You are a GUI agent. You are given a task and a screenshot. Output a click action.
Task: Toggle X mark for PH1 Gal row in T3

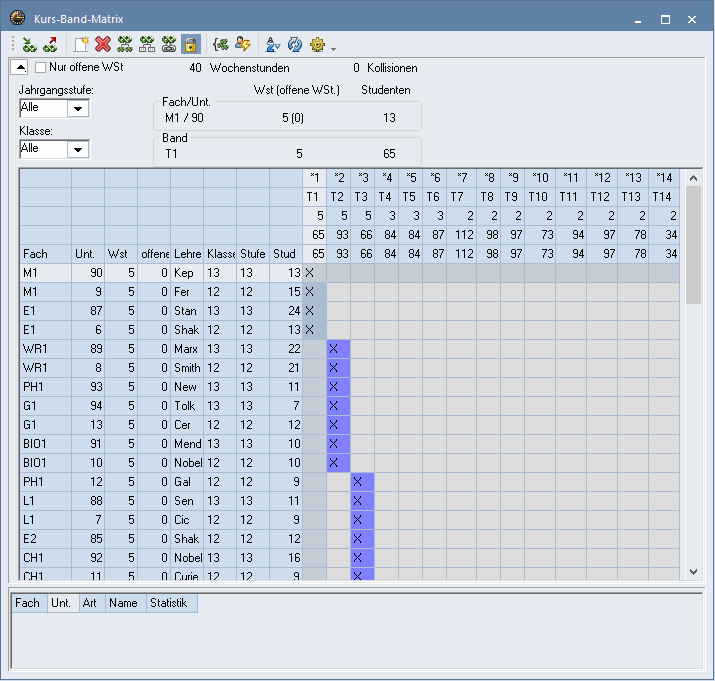[363, 482]
